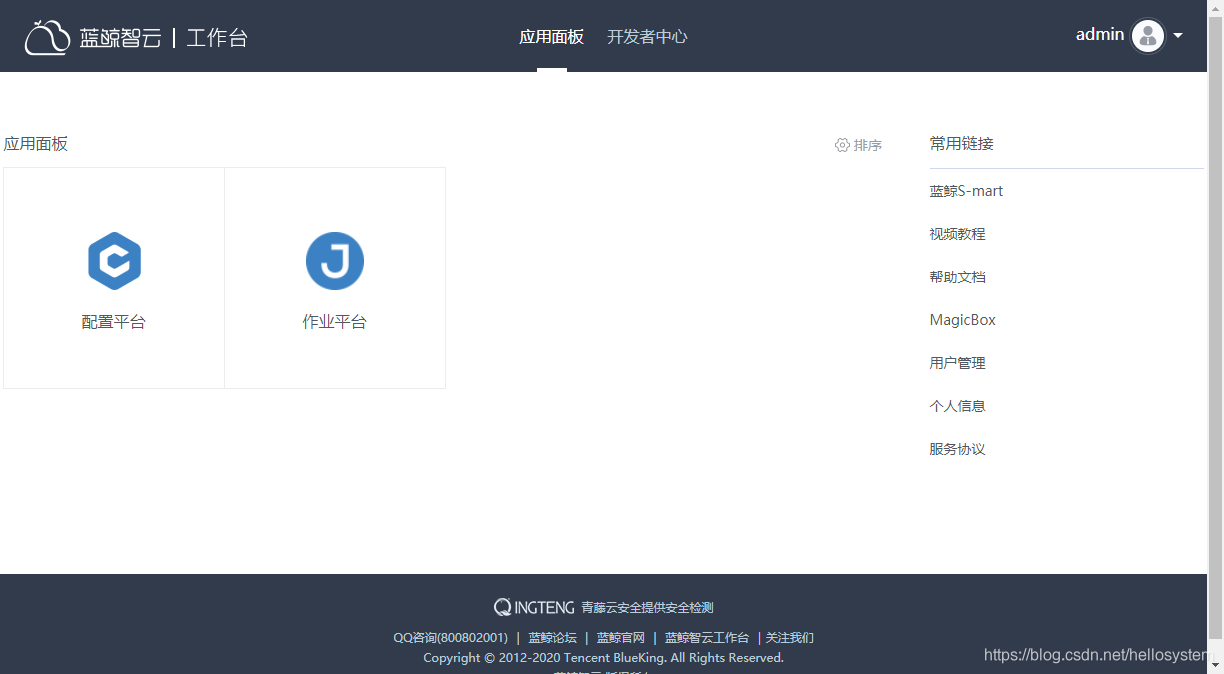Click the QQ咨询(800802001) footer link

[451, 638]
